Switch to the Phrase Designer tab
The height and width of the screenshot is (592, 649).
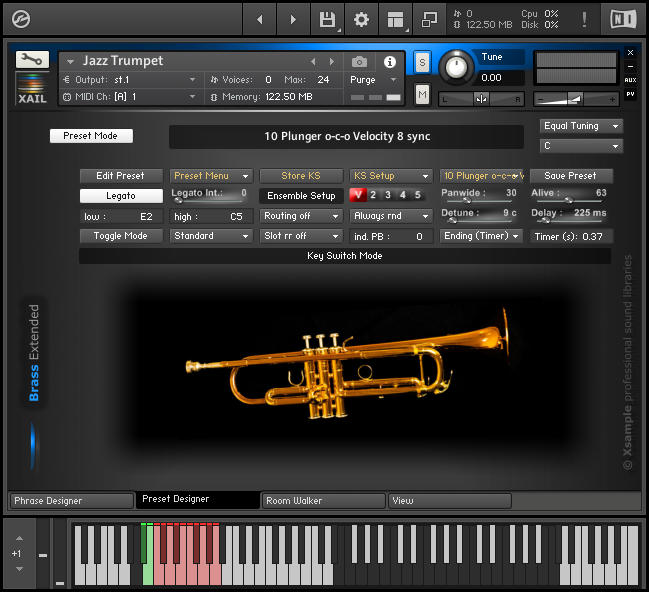tap(72, 501)
